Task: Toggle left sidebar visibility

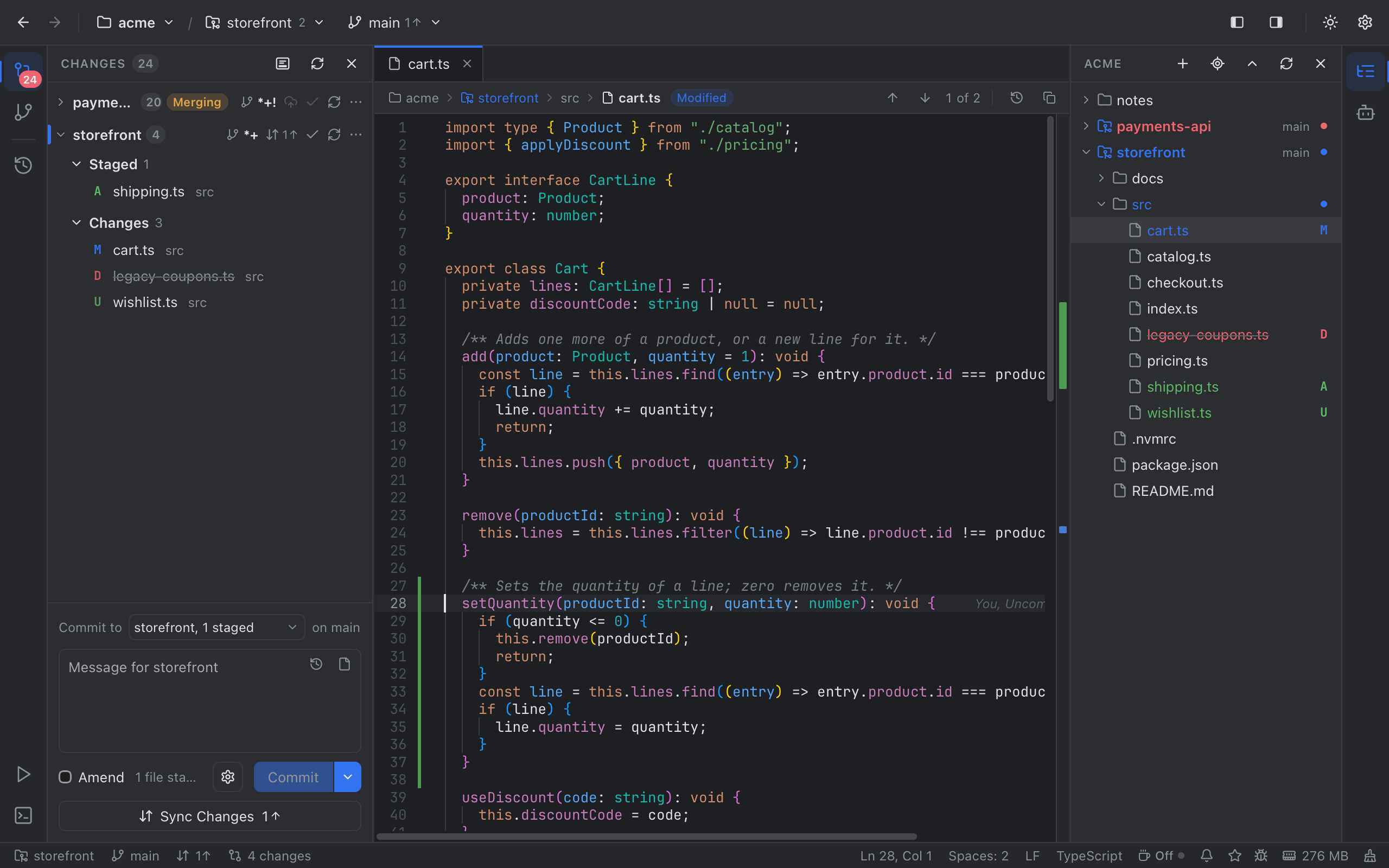Action: (x=1237, y=22)
